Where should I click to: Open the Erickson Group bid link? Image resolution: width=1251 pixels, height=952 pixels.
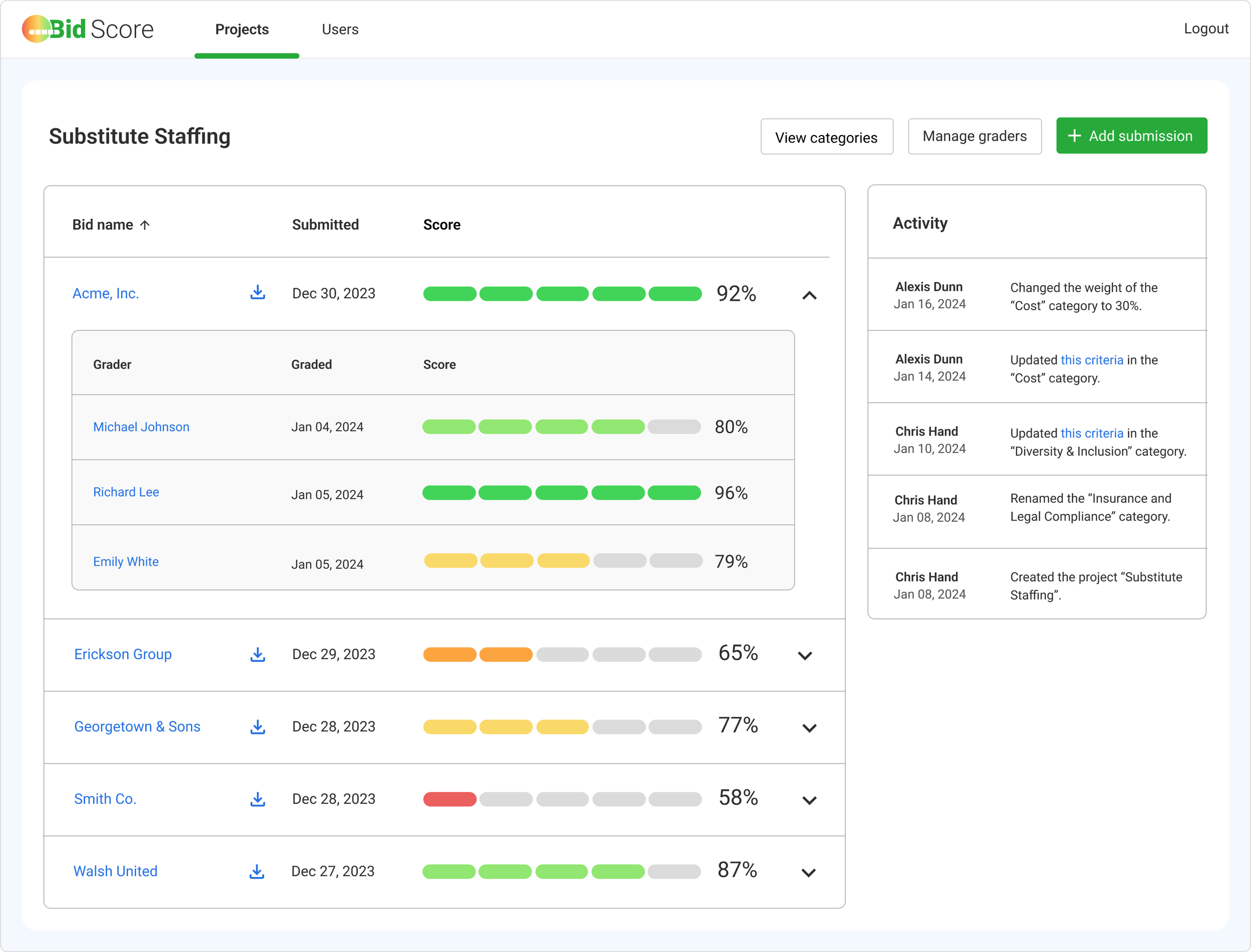coord(123,654)
